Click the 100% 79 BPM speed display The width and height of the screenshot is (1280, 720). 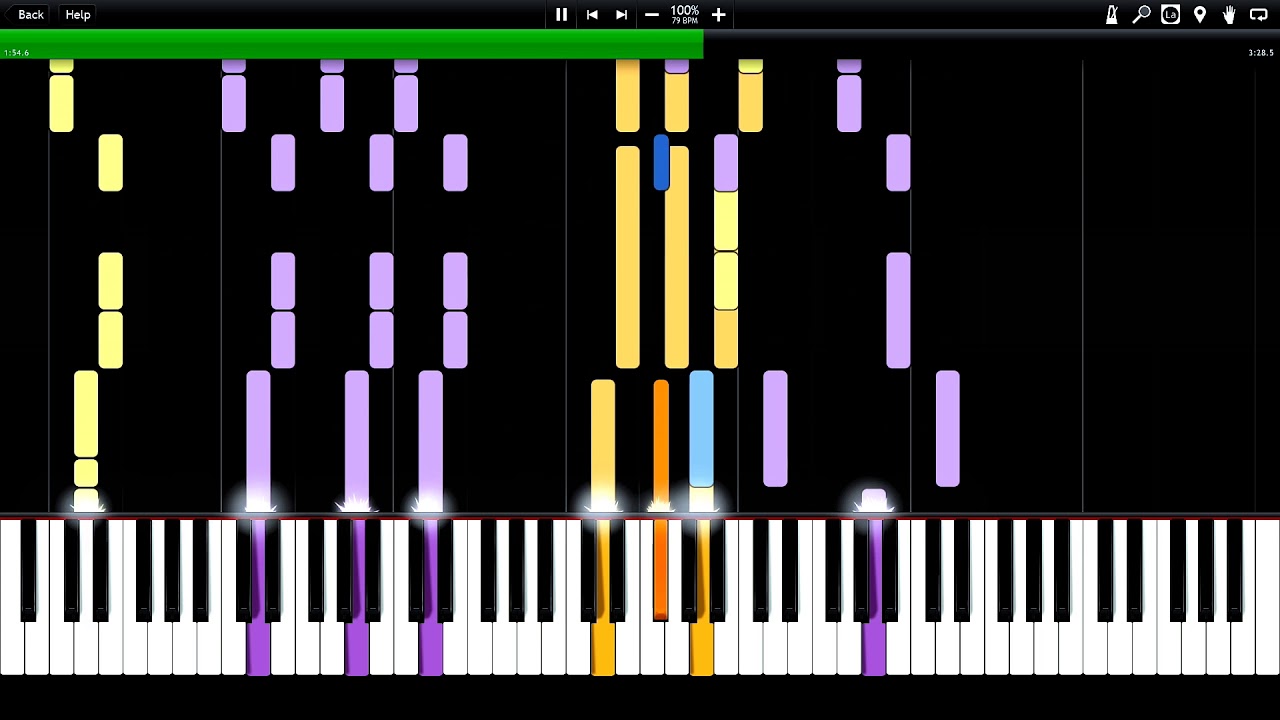pos(685,14)
